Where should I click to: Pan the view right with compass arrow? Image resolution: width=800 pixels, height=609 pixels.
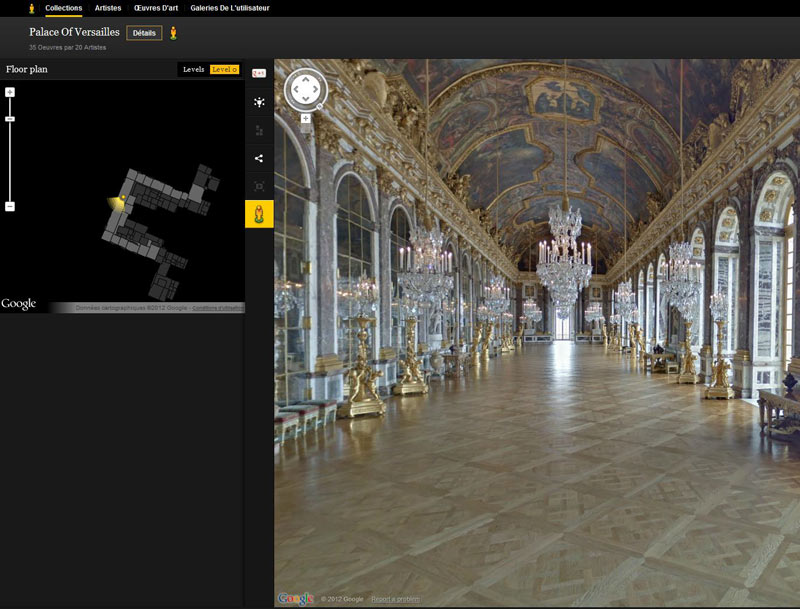coord(316,90)
